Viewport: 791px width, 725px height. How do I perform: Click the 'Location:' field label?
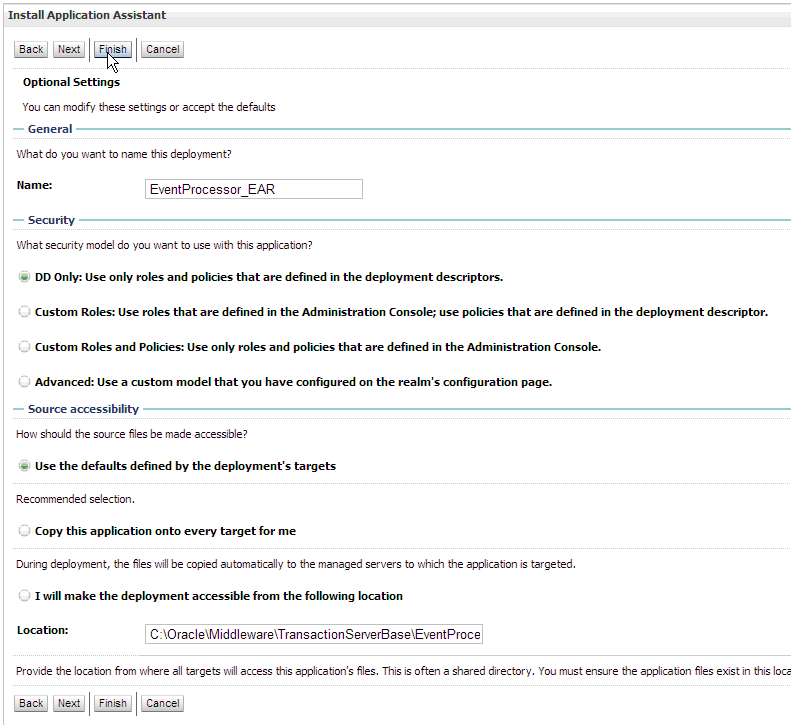click(x=42, y=630)
